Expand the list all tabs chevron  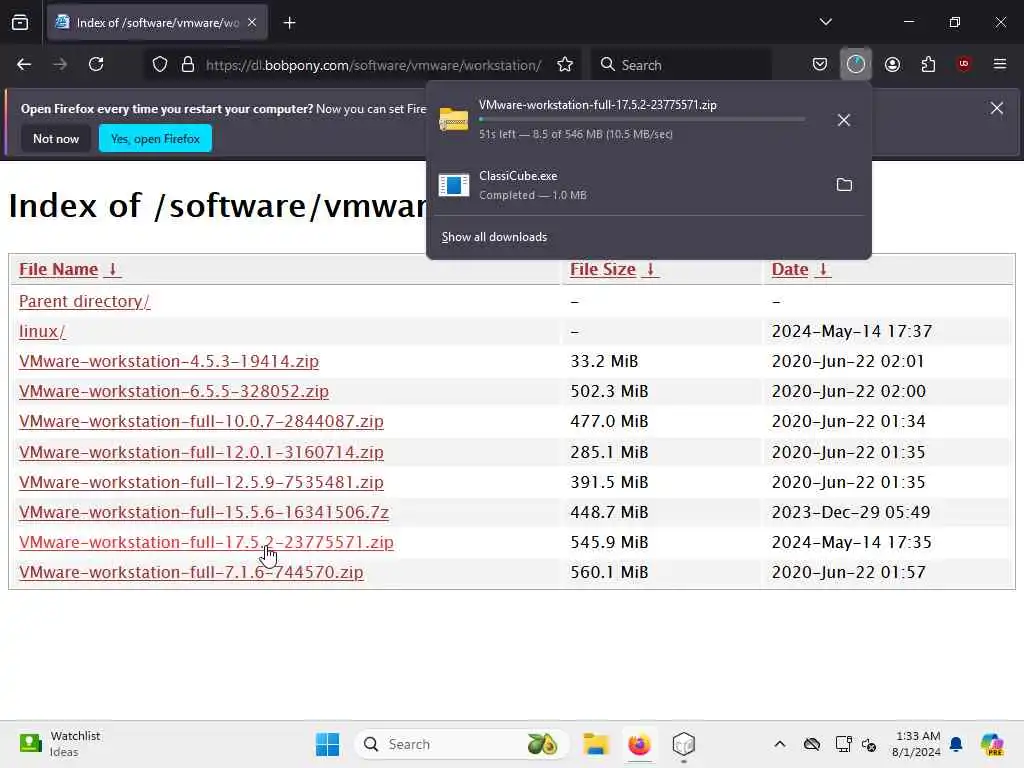(x=825, y=22)
